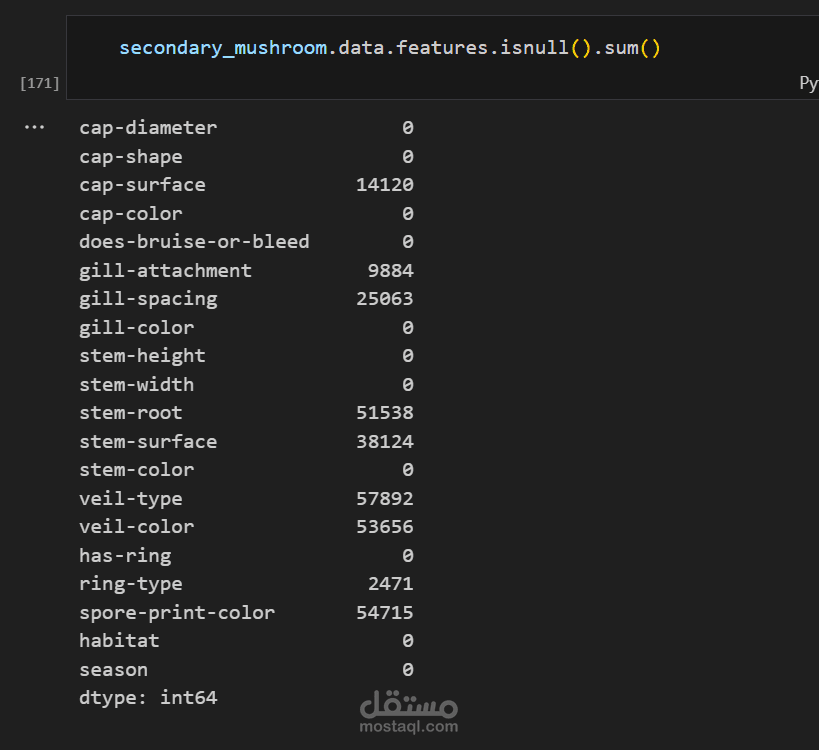819x750 pixels.
Task: Select the stem-root null count 51538
Action: [x=385, y=413]
